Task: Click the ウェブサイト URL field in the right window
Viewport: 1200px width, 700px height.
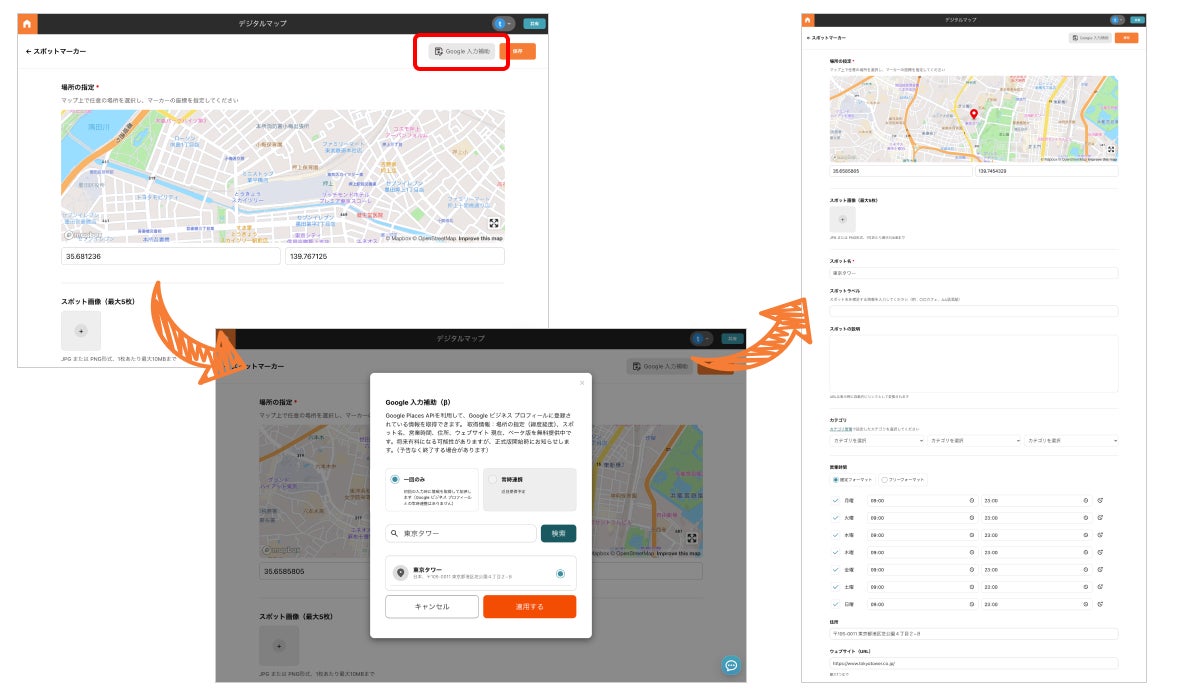Action: tap(974, 663)
